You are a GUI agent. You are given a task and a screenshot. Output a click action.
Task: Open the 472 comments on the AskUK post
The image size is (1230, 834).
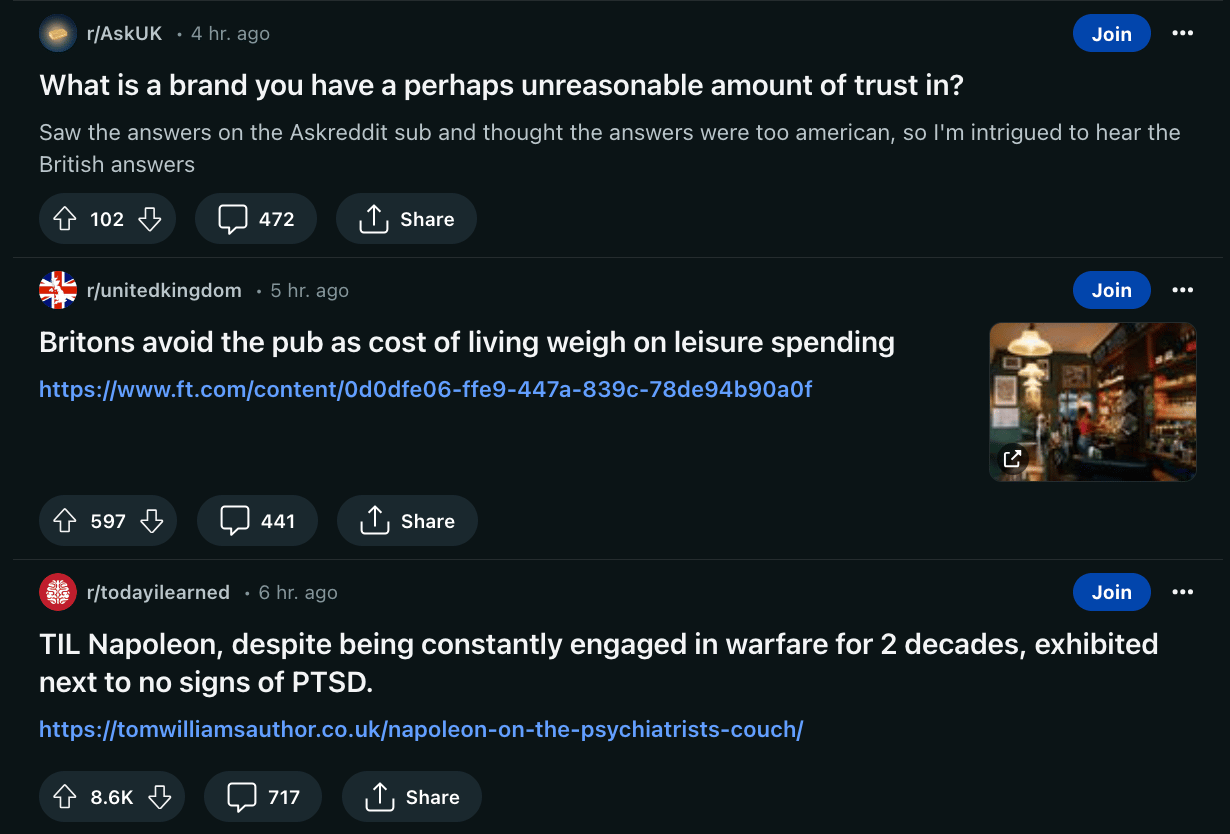256,219
